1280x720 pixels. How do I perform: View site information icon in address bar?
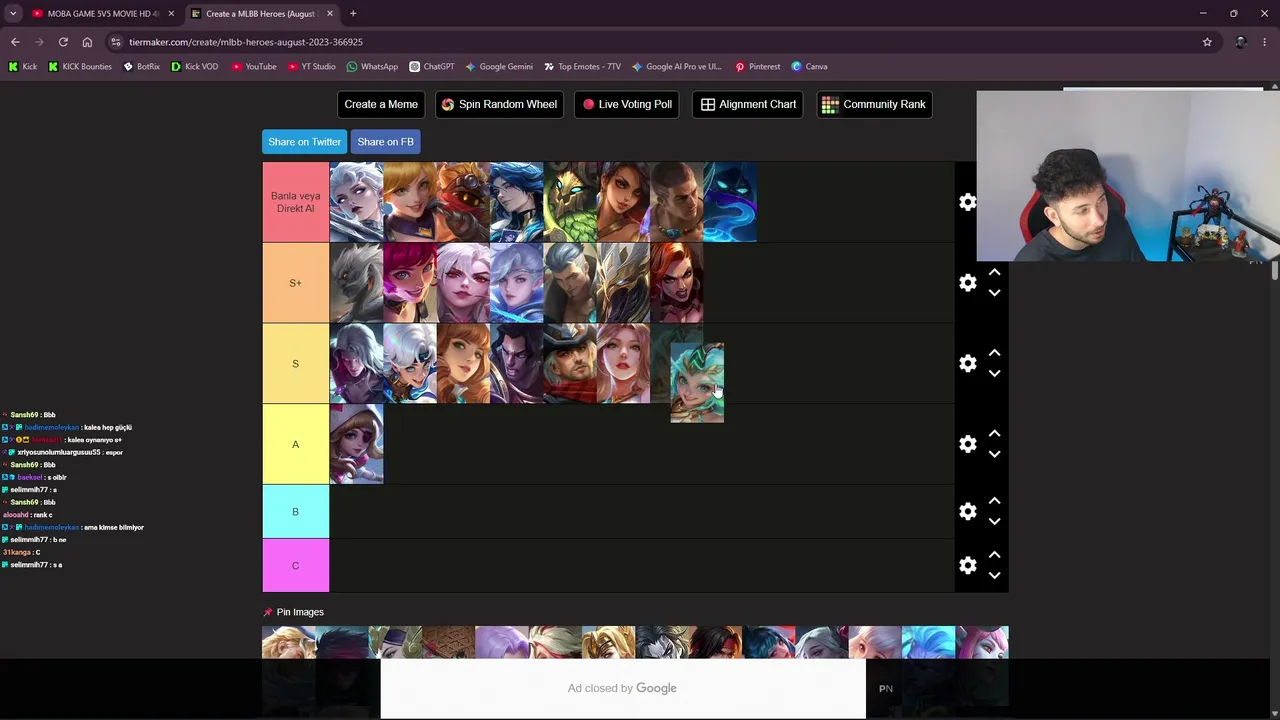[116, 42]
